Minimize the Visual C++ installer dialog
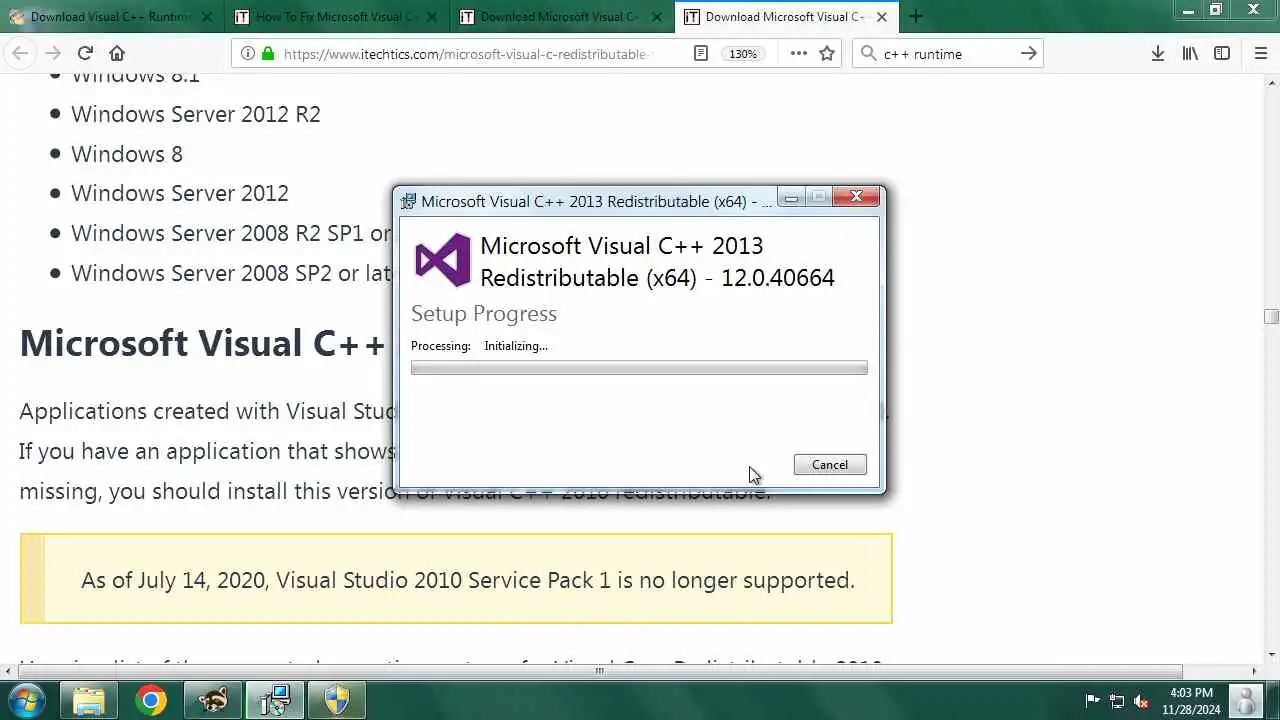This screenshot has width=1280, height=720. pos(791,198)
